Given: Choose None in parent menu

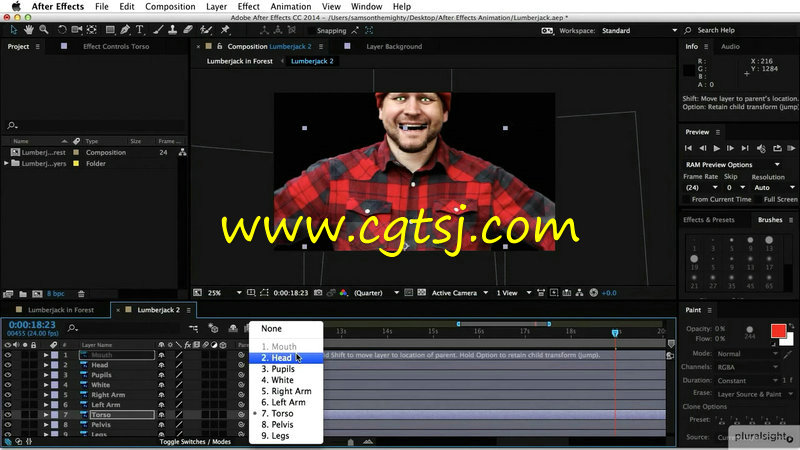Looking at the screenshot, I should click(286, 329).
